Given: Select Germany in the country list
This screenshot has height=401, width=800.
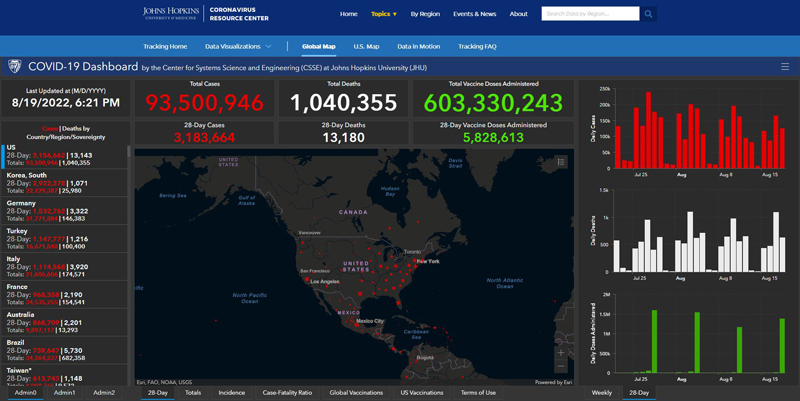Looking at the screenshot, I should click(x=64, y=211).
